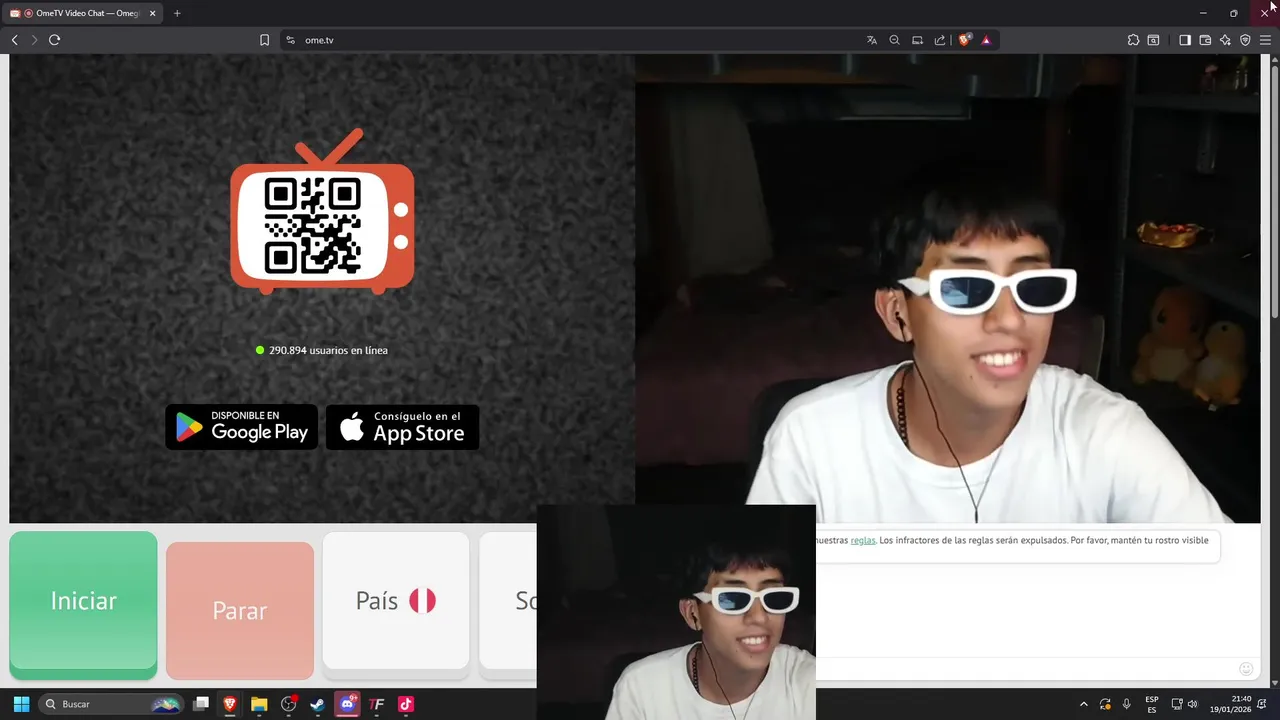Click the browser forward arrow

(34, 40)
